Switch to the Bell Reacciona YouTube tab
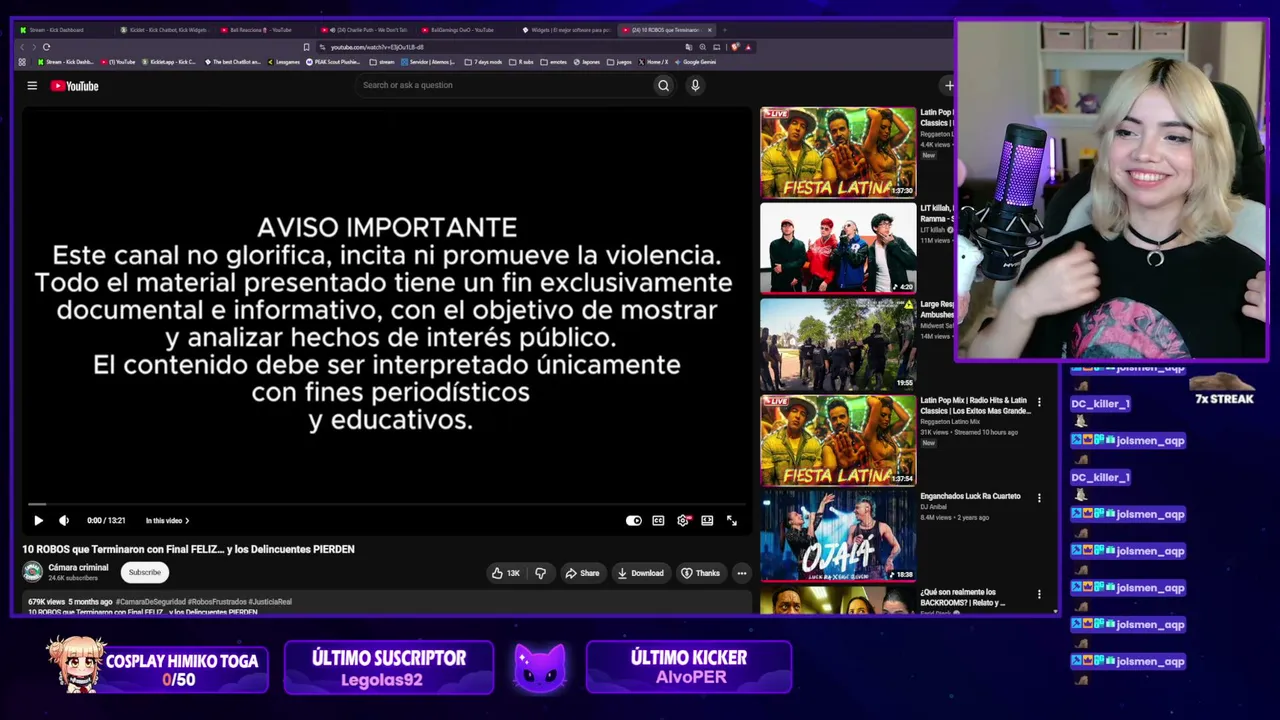 [265, 30]
